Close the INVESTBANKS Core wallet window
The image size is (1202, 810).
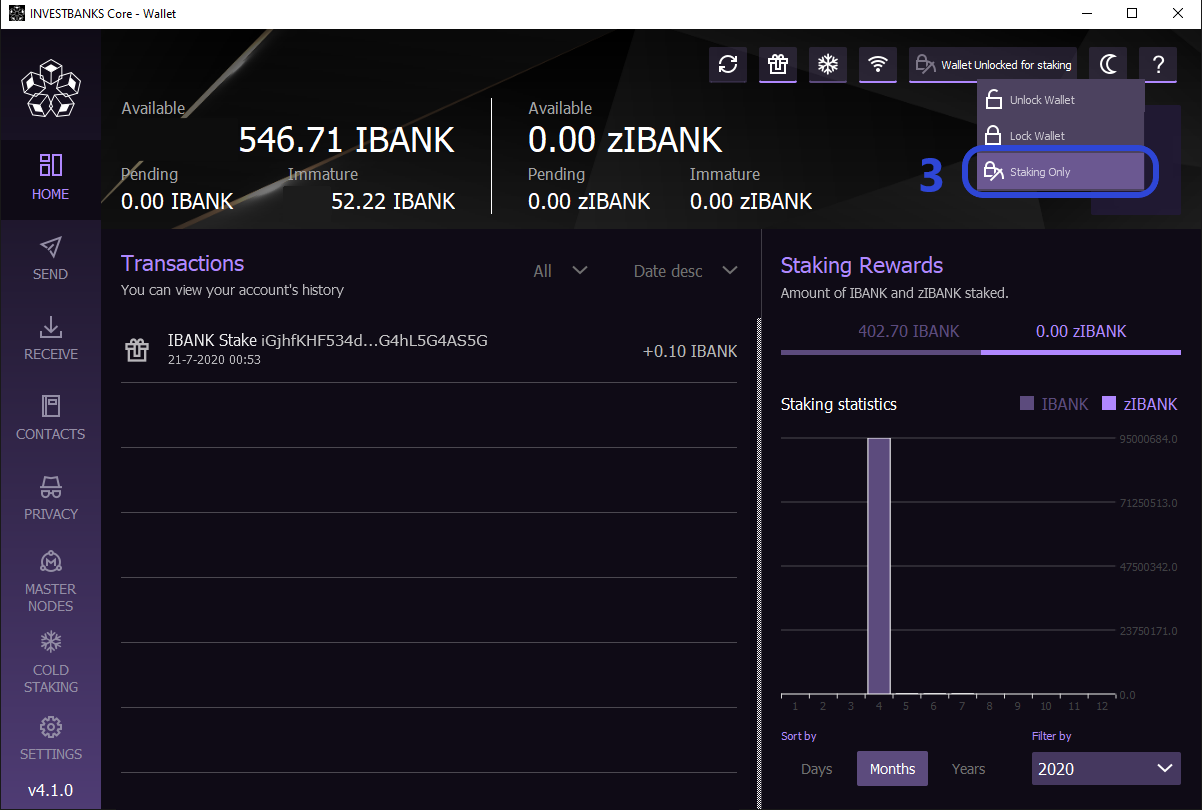coord(1178,13)
